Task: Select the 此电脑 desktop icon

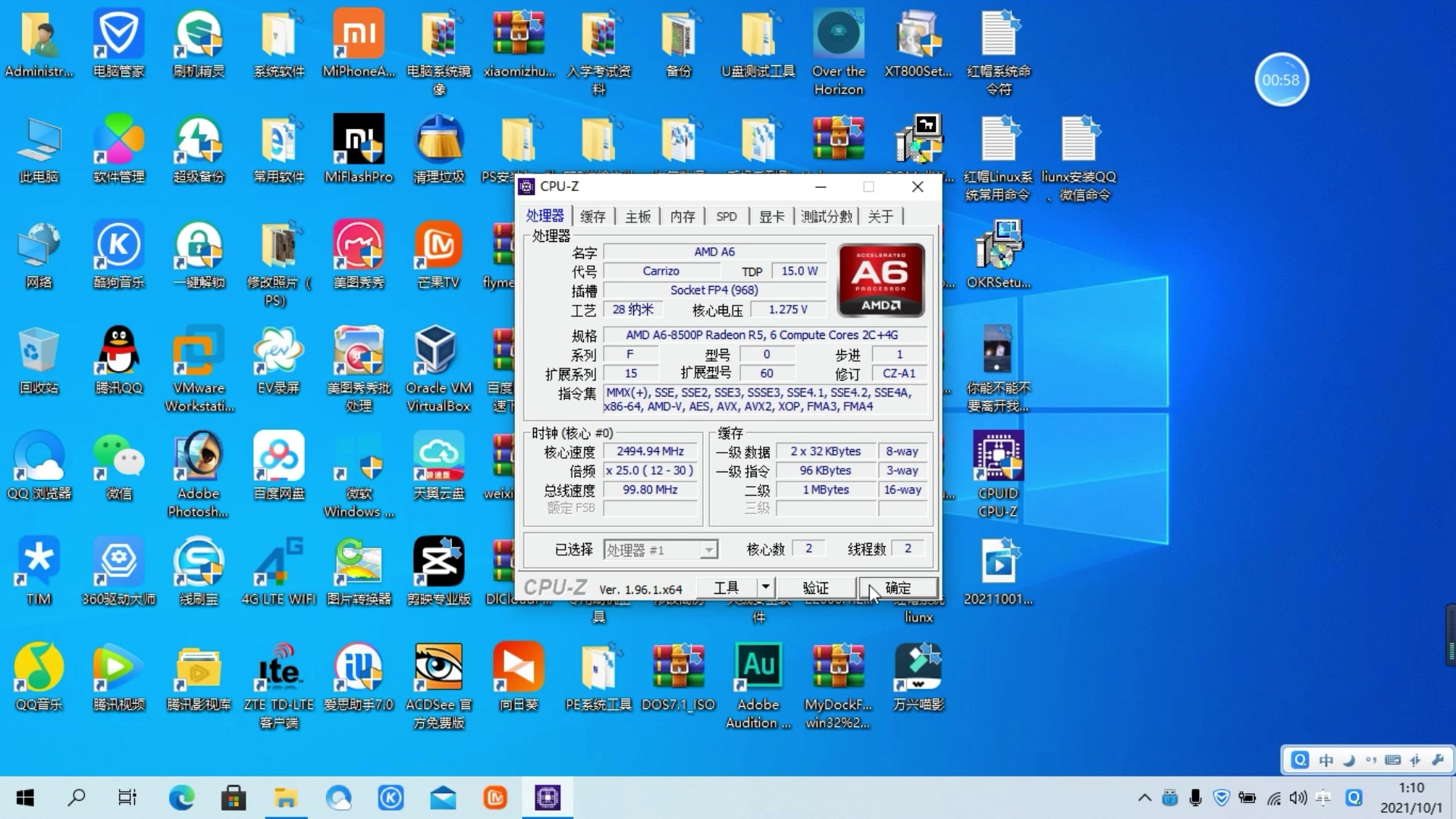Action: 39,149
